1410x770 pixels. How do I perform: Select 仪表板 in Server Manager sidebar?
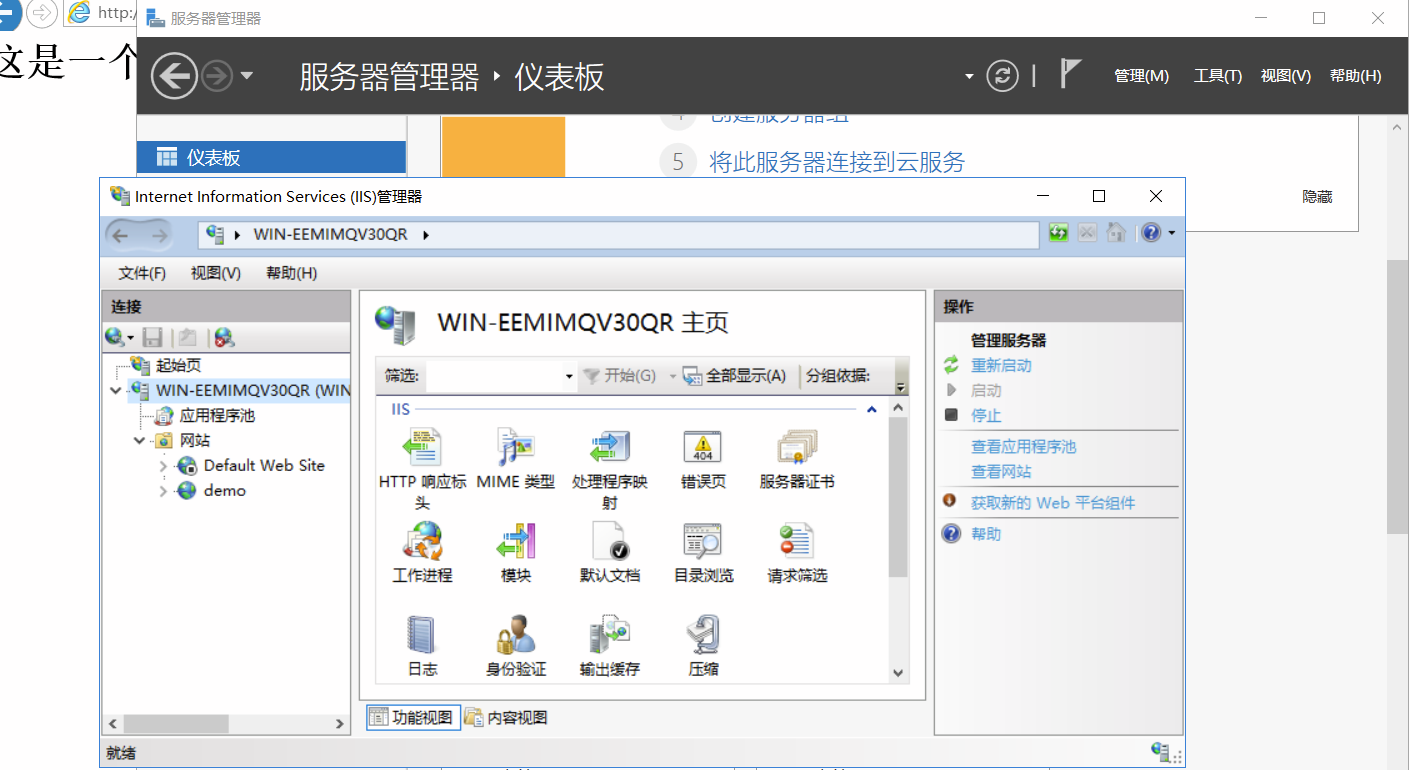coord(271,157)
